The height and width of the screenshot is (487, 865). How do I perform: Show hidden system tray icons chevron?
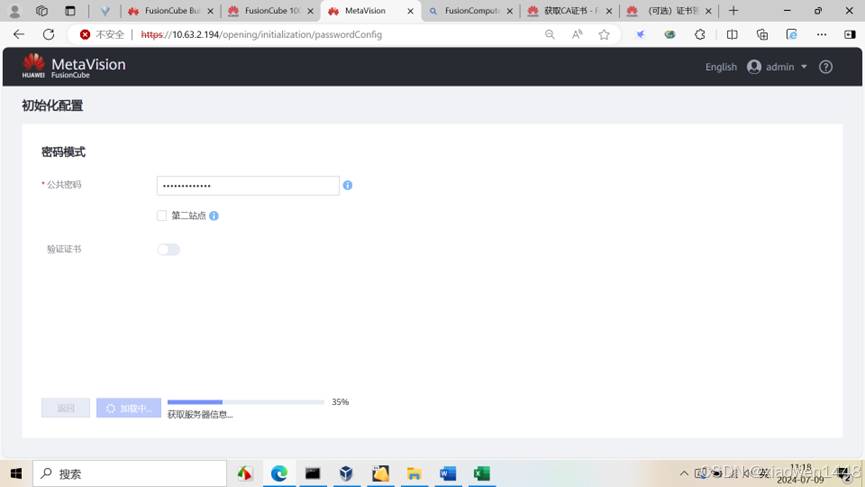(x=684, y=473)
